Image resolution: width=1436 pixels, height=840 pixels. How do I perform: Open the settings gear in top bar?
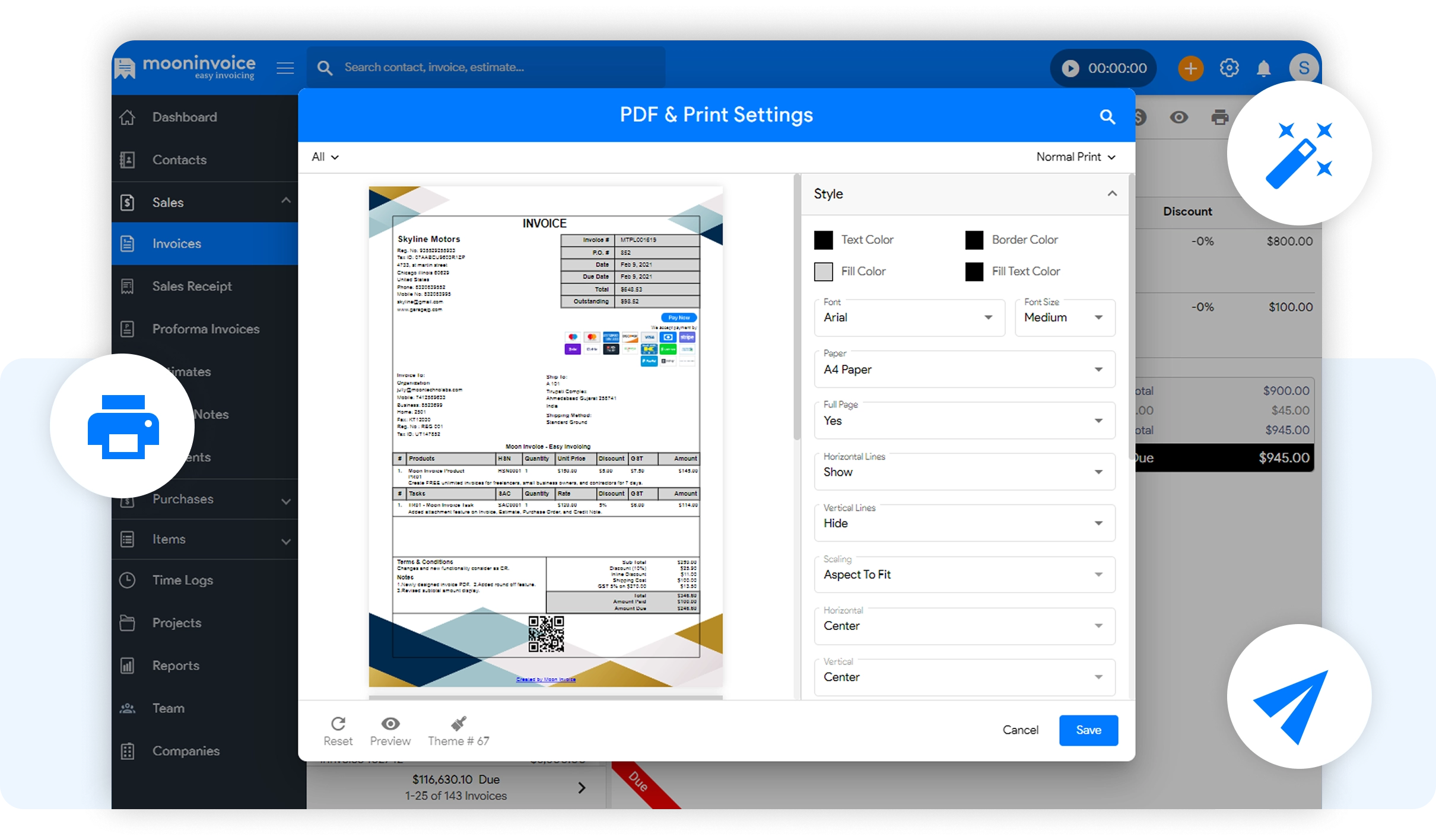pos(1229,68)
